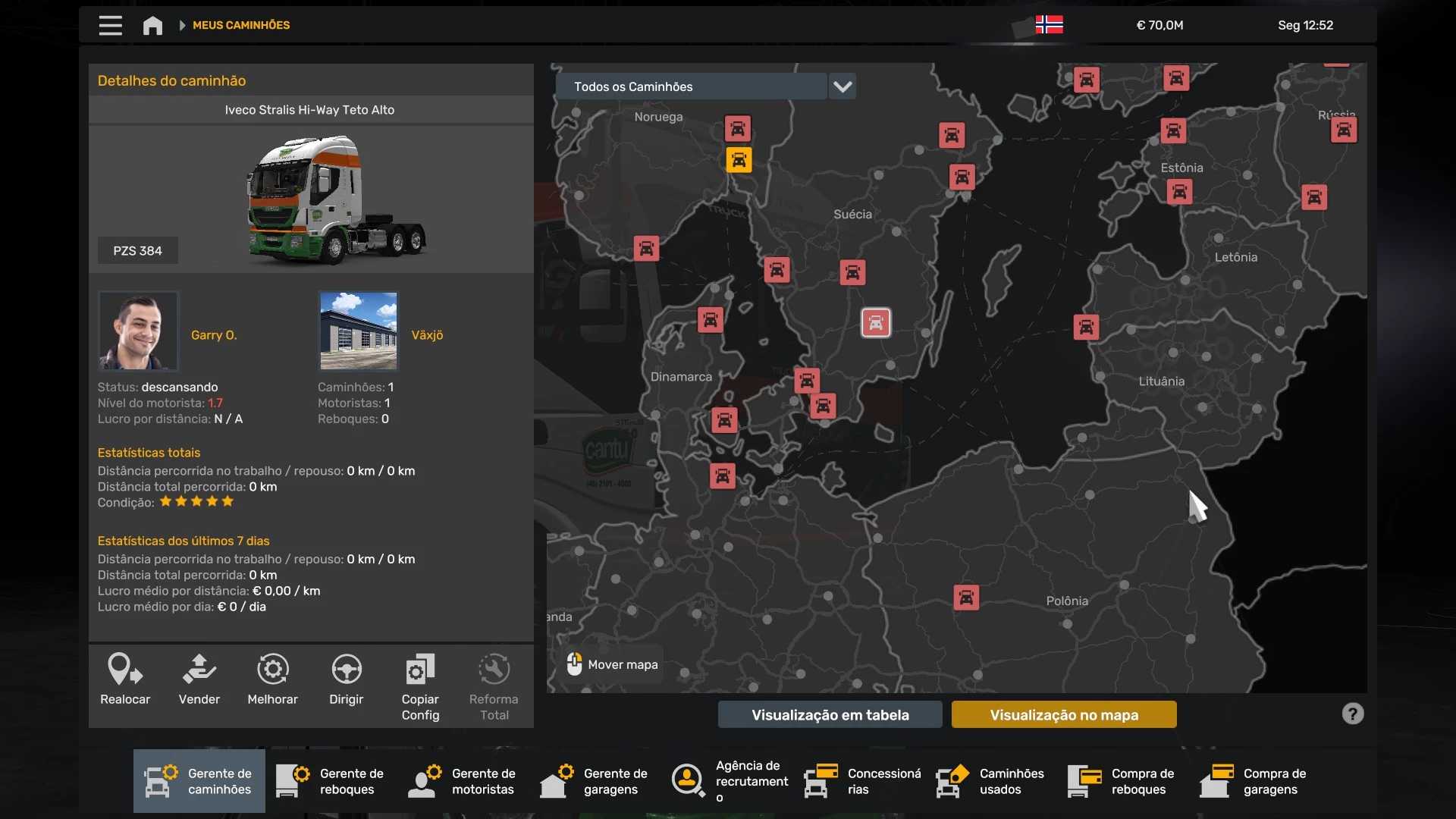The width and height of the screenshot is (1456, 819).
Task: Open Gerente de reboques tab
Action: [x=331, y=781]
